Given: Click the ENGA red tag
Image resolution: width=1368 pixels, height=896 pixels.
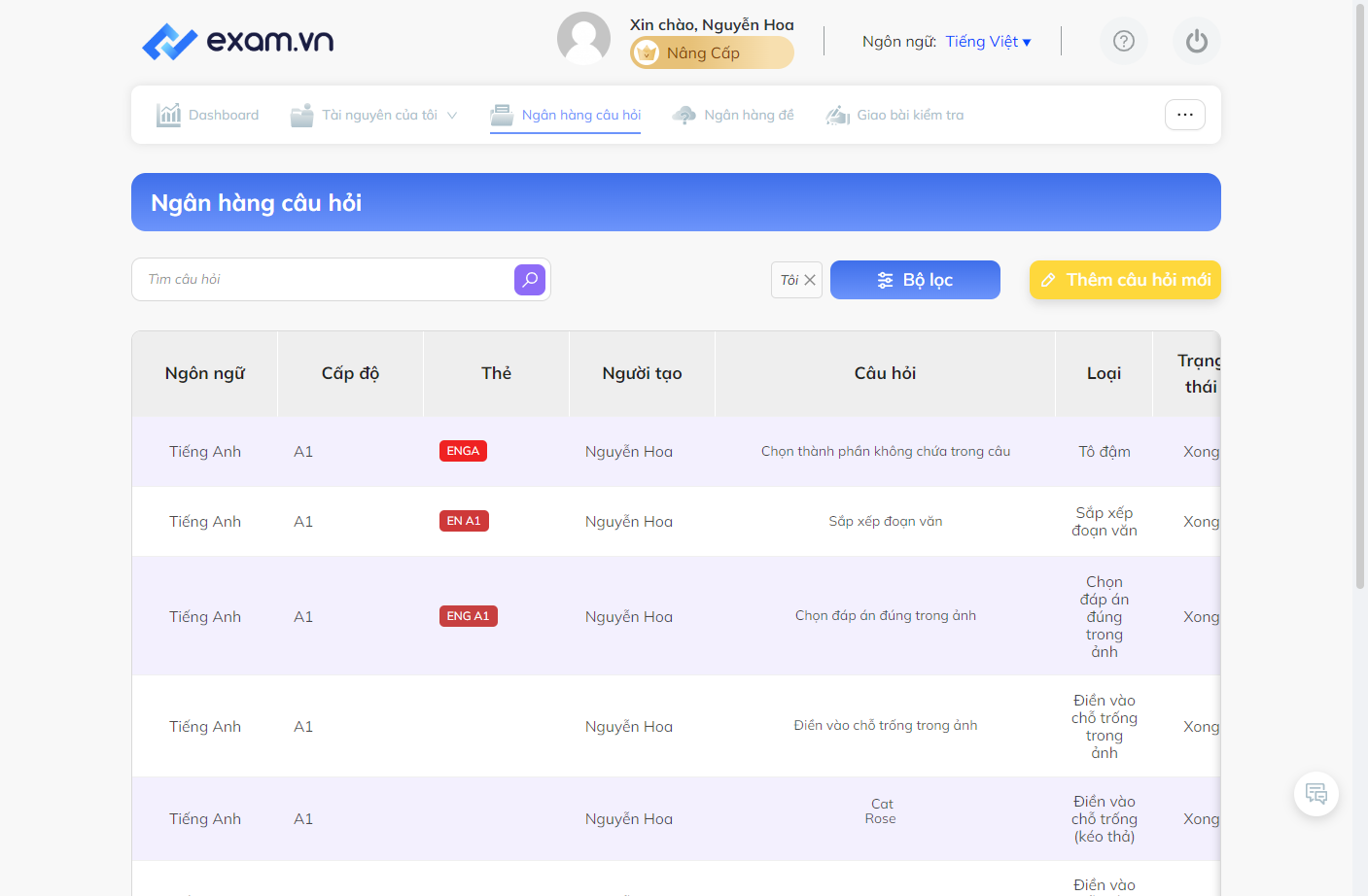Looking at the screenshot, I should point(463,451).
